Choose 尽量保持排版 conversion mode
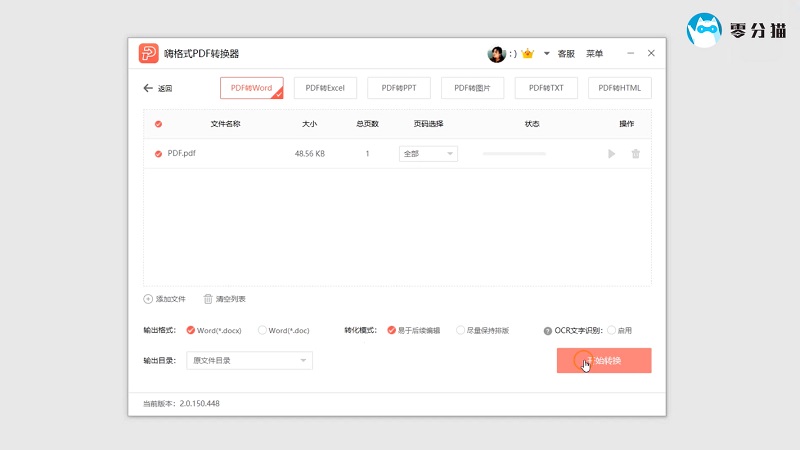The height and width of the screenshot is (450, 800). click(x=483, y=331)
